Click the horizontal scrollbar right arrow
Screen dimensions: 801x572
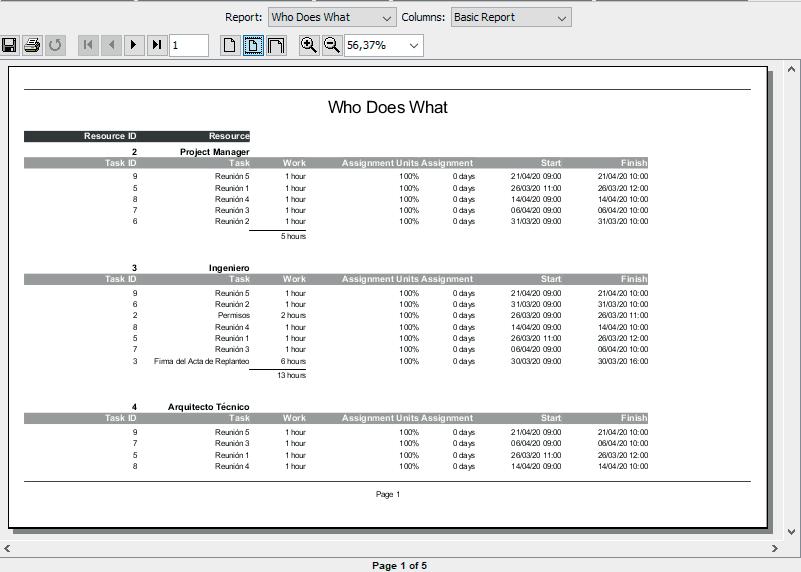point(775,549)
